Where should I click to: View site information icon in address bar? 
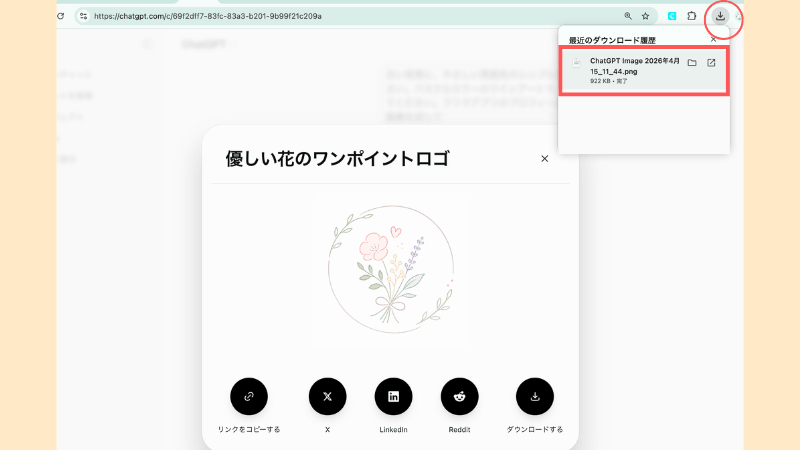[84, 16]
